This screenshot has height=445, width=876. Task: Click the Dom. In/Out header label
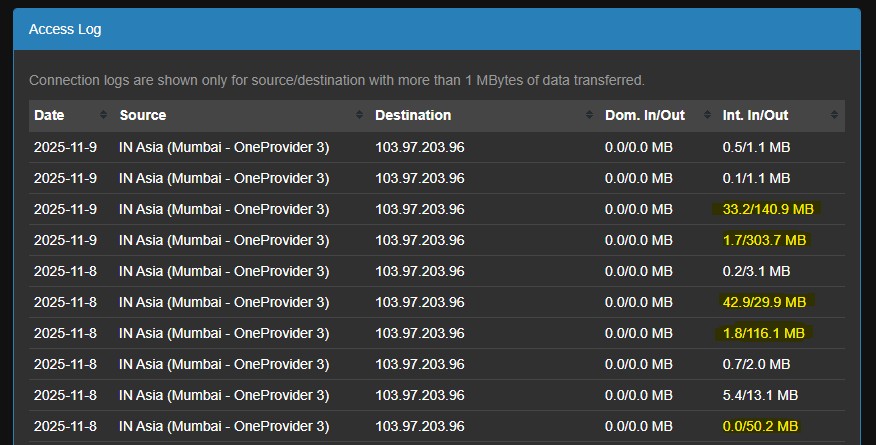(645, 116)
